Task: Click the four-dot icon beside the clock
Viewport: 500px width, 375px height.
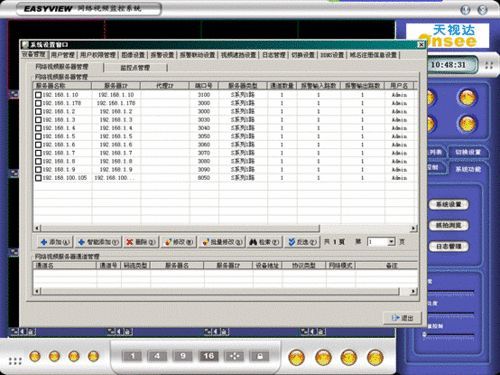Action: (489, 65)
